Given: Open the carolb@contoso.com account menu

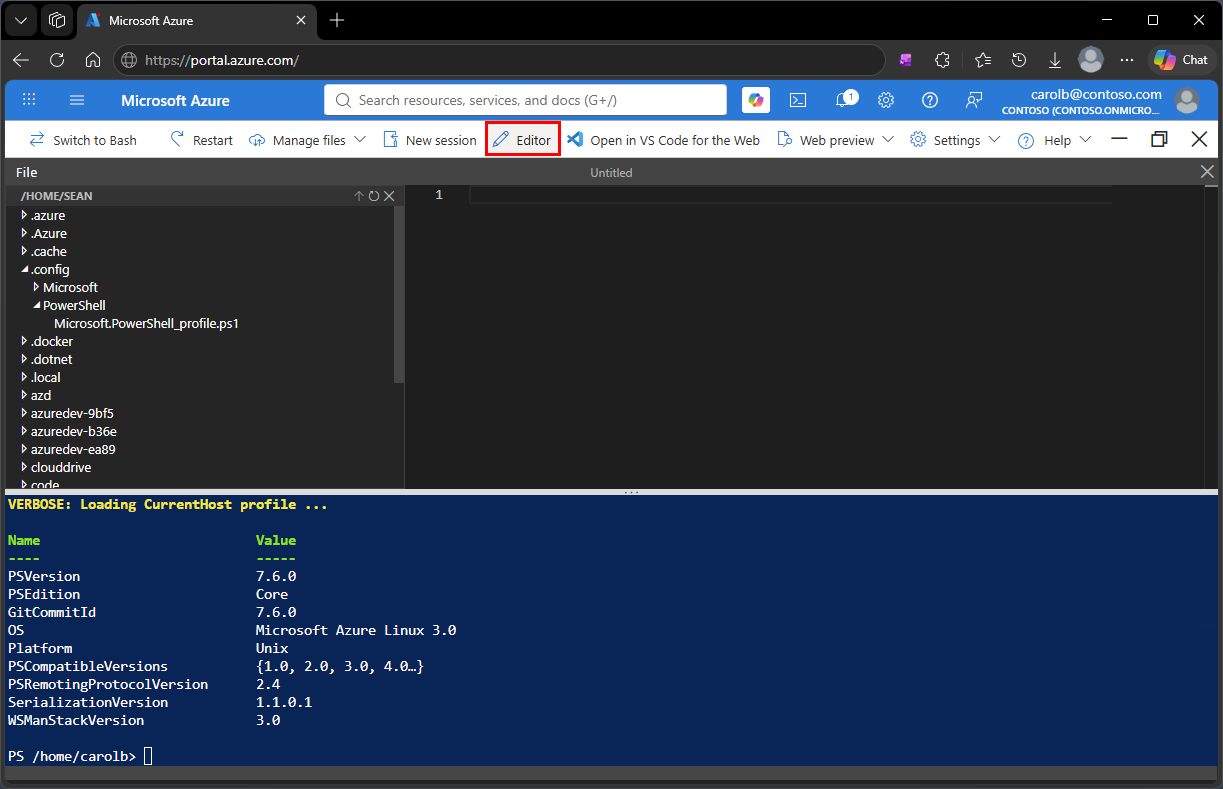Looking at the screenshot, I should [x=1100, y=100].
